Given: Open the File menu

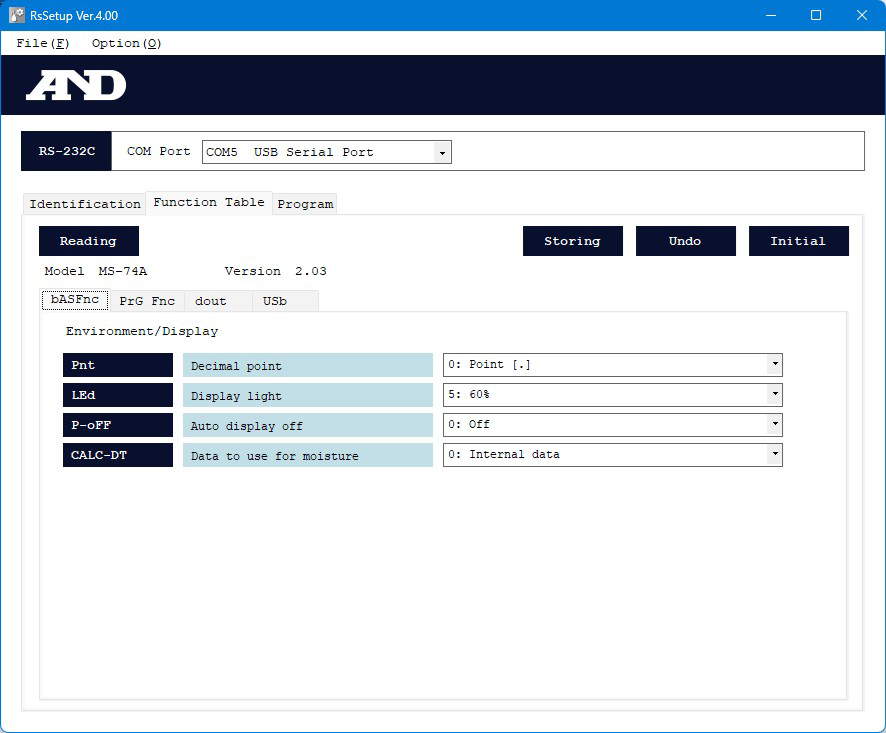Looking at the screenshot, I should (43, 43).
